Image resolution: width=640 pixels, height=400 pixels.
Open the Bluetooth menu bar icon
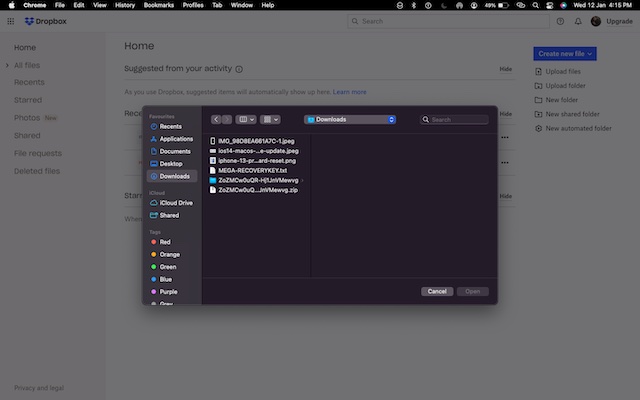[x=413, y=5]
